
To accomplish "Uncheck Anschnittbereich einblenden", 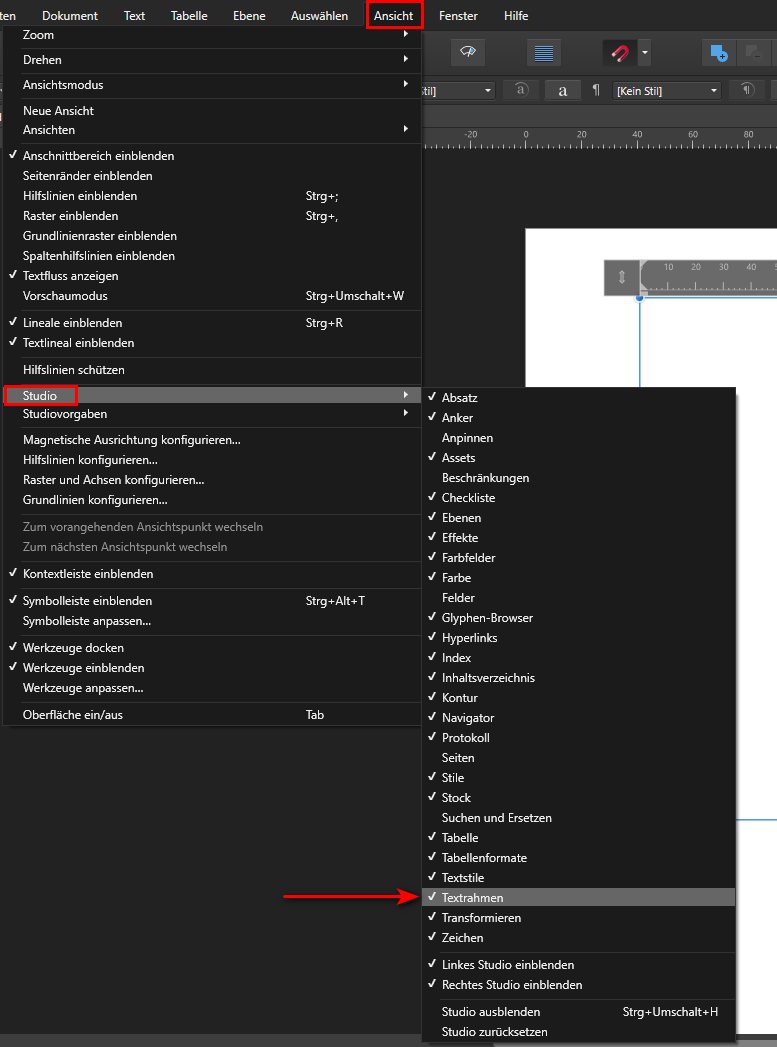I will (212, 156).
